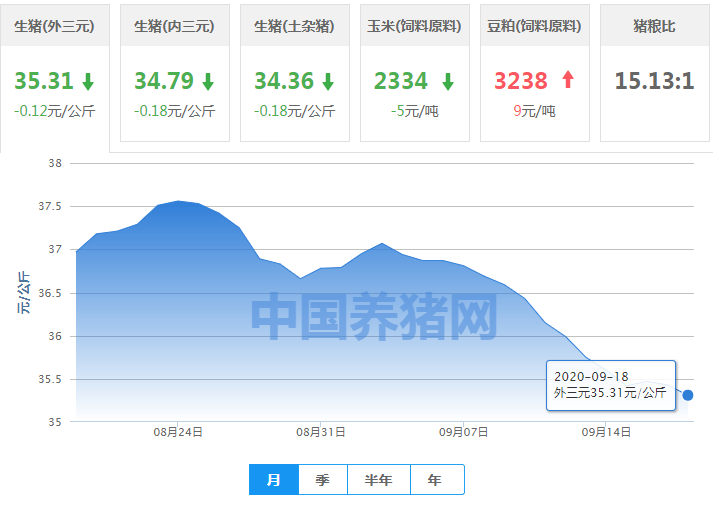Screen dimensions: 713x505
Task: Select the 生猪(内三元) price tab
Action: coord(175,73)
